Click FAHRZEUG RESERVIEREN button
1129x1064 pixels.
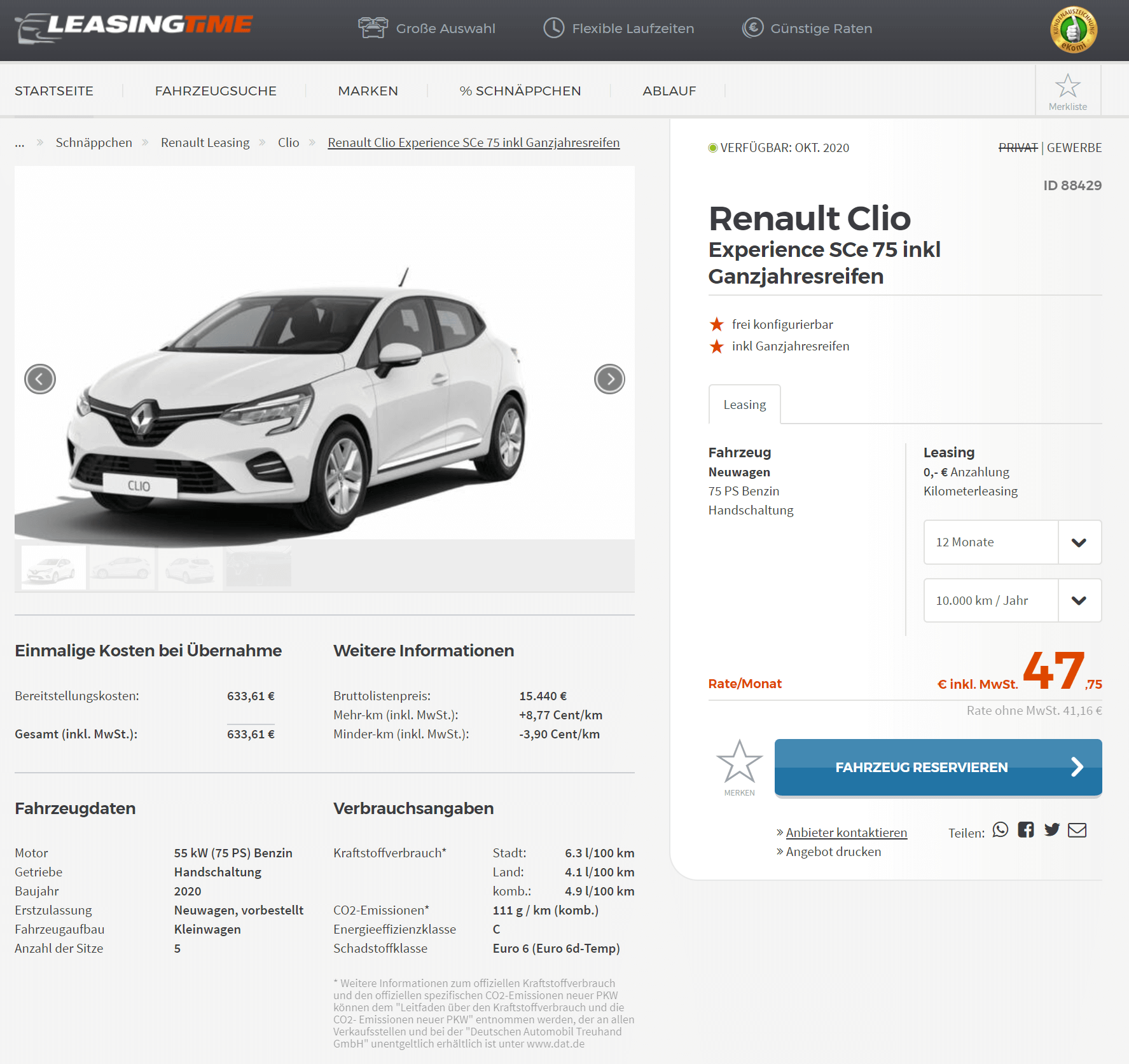tap(938, 767)
